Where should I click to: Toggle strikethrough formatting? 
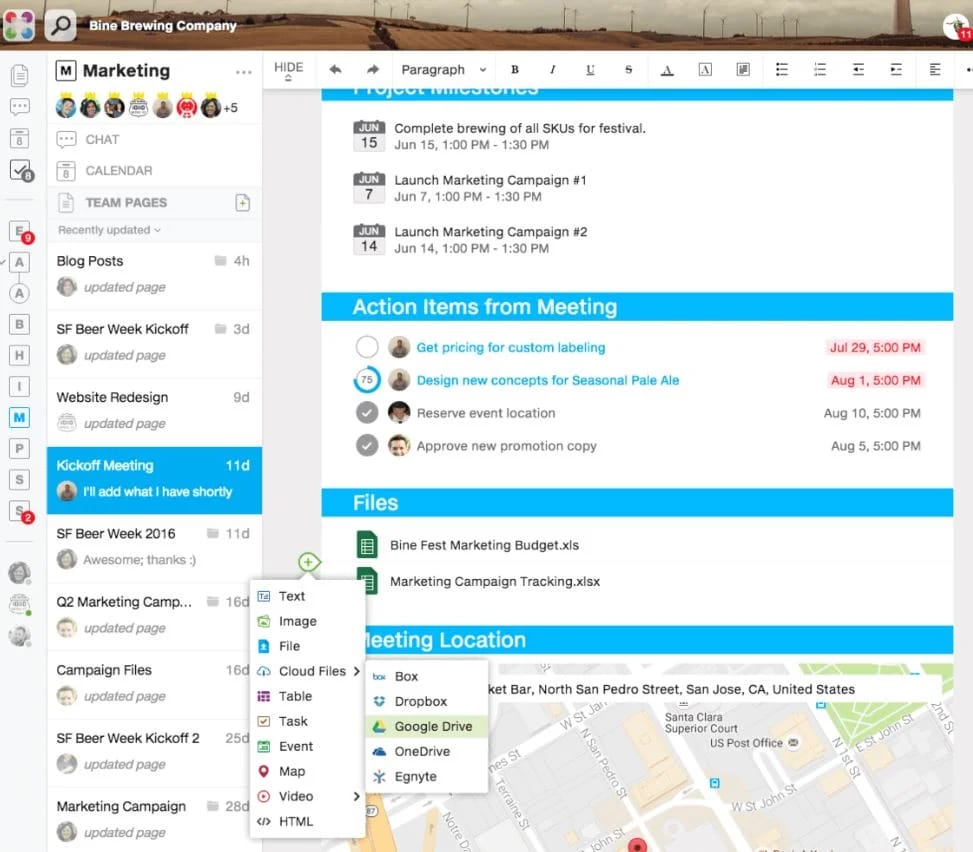click(628, 70)
